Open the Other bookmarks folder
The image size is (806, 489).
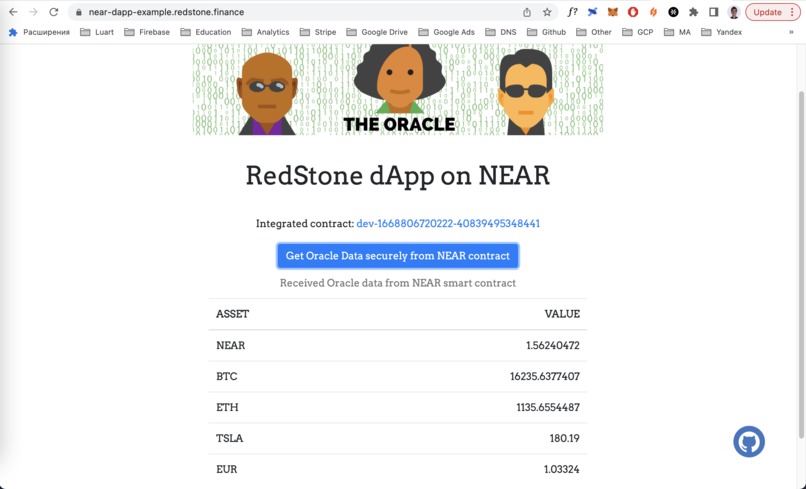594,32
